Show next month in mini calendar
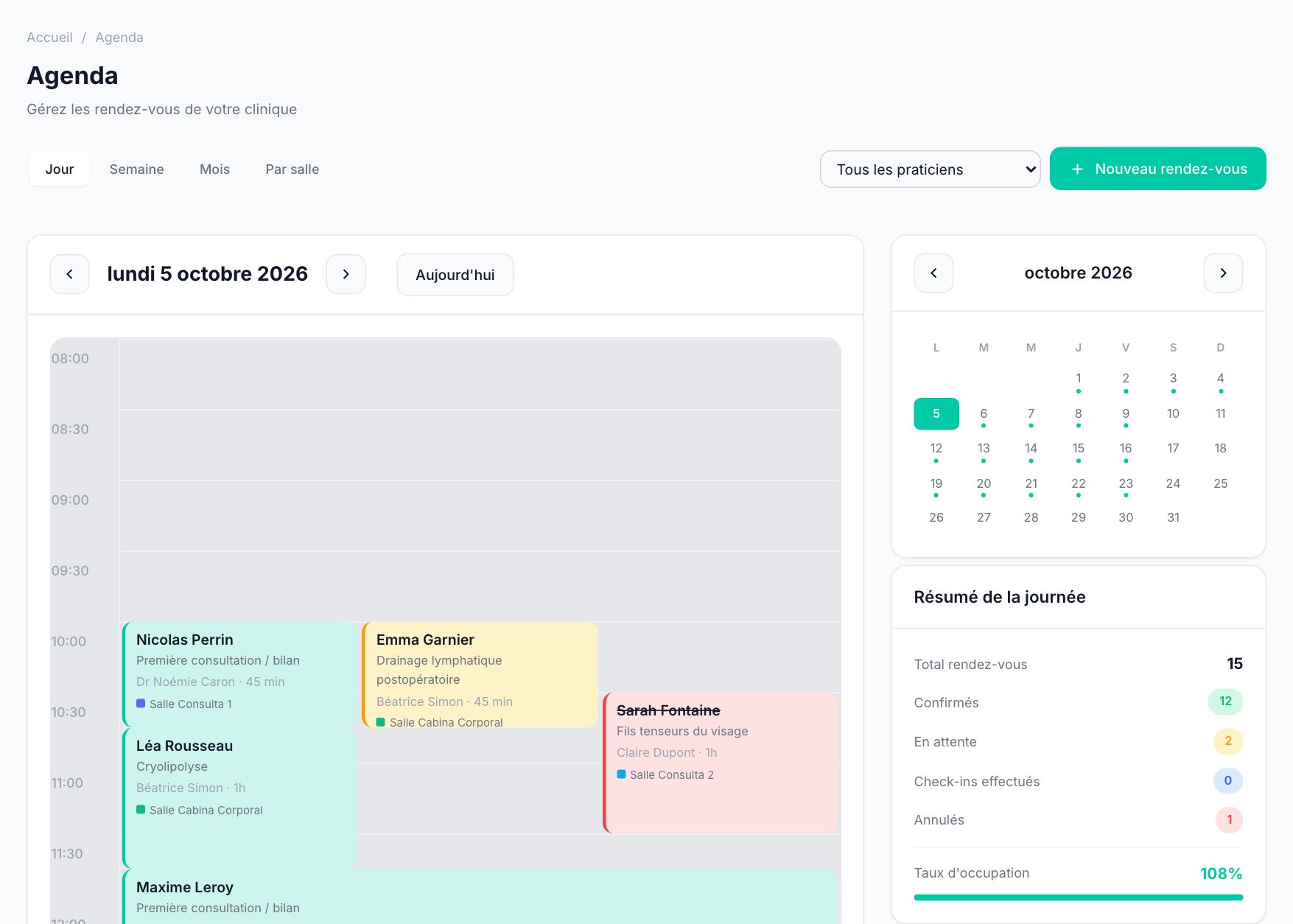1293x924 pixels. (x=1223, y=273)
